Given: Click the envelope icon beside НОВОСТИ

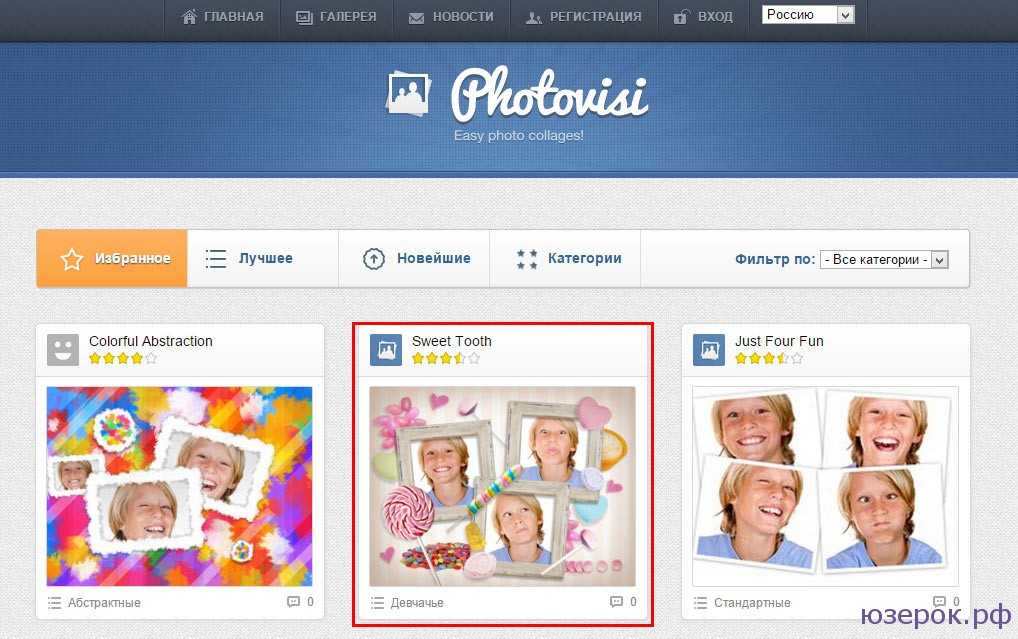Looking at the screenshot, I should tap(416, 18).
